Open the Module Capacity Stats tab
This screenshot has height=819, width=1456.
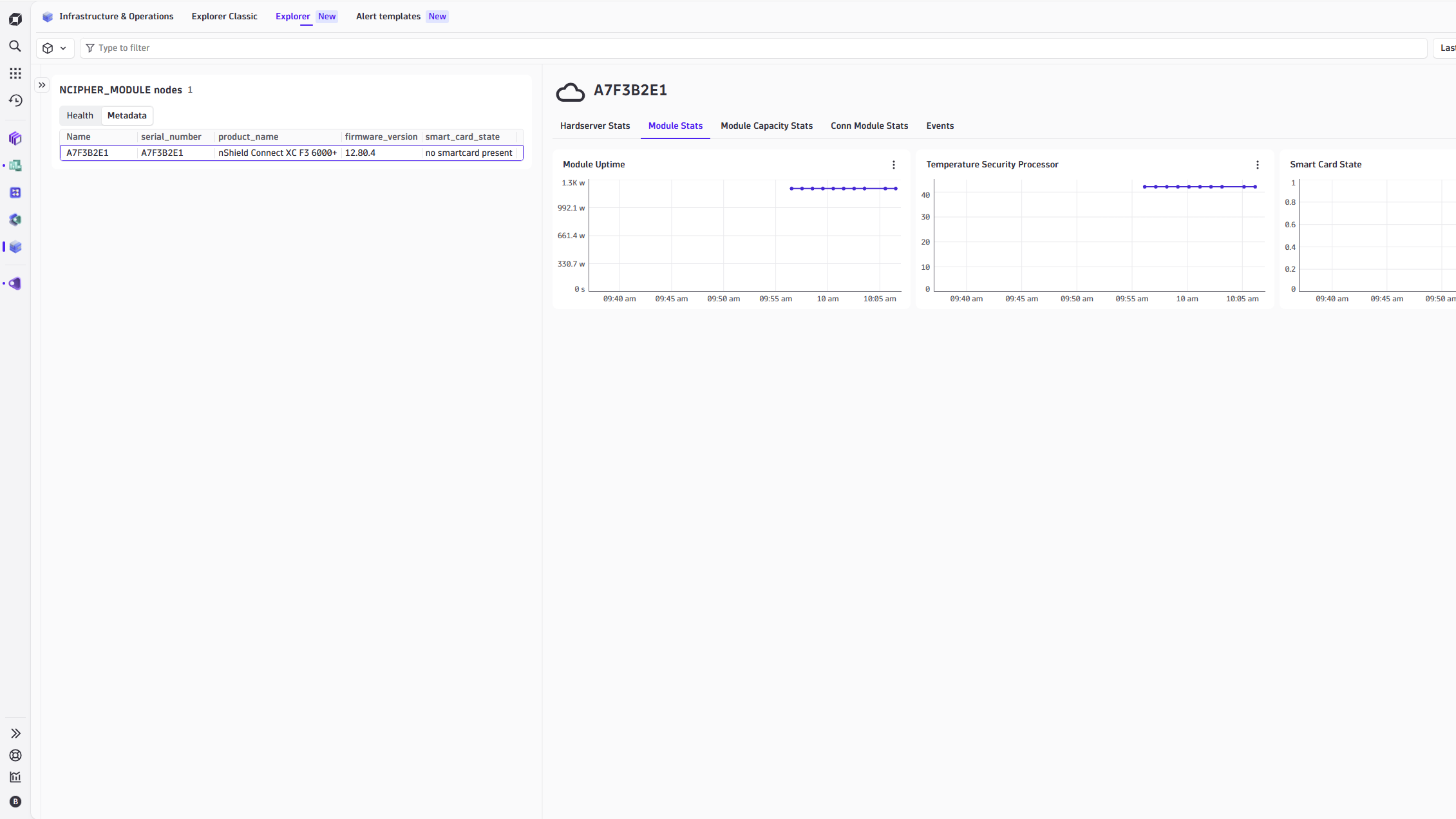(x=766, y=126)
